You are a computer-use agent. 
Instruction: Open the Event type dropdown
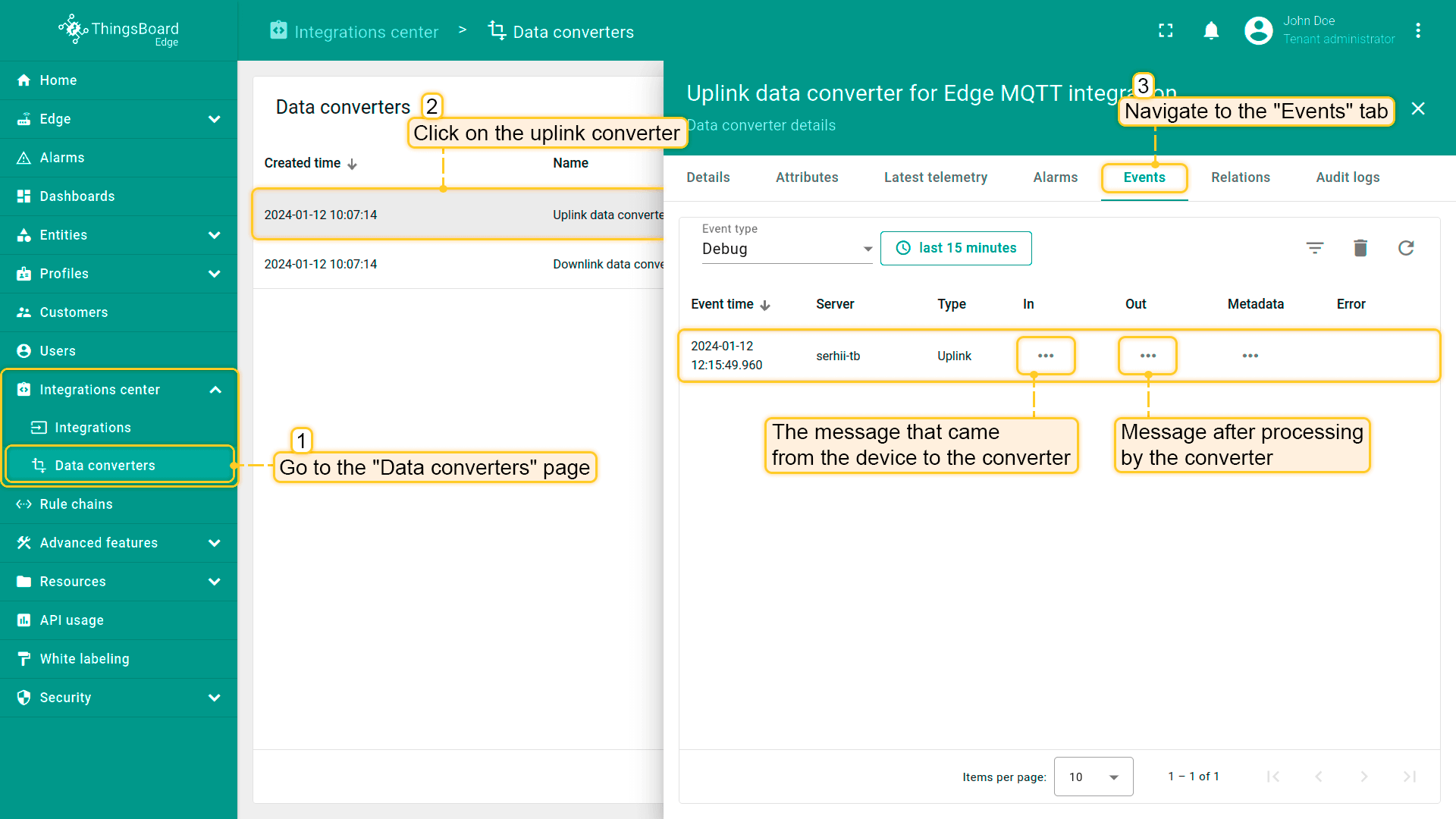point(786,249)
